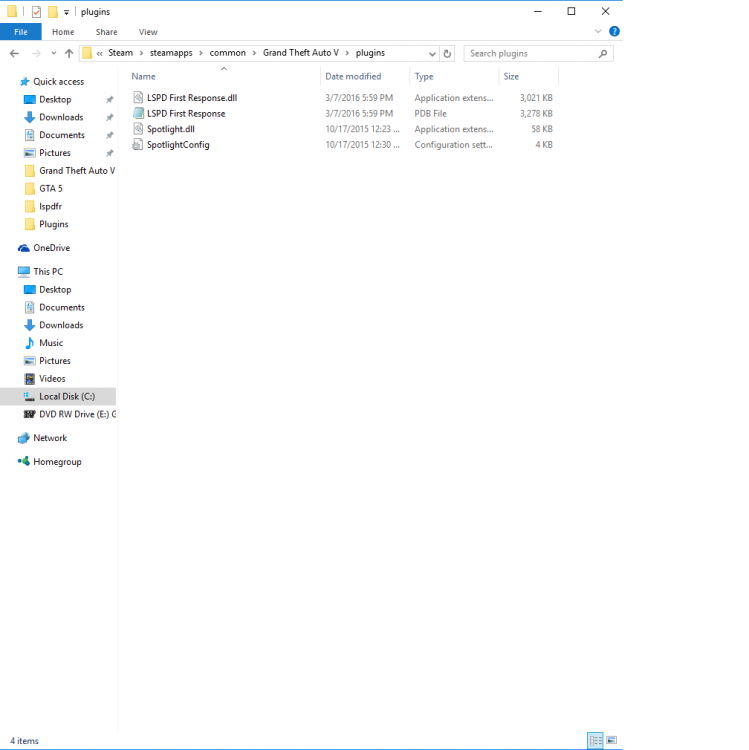Click the search magnifier icon
The image size is (749, 750).
pos(603,54)
